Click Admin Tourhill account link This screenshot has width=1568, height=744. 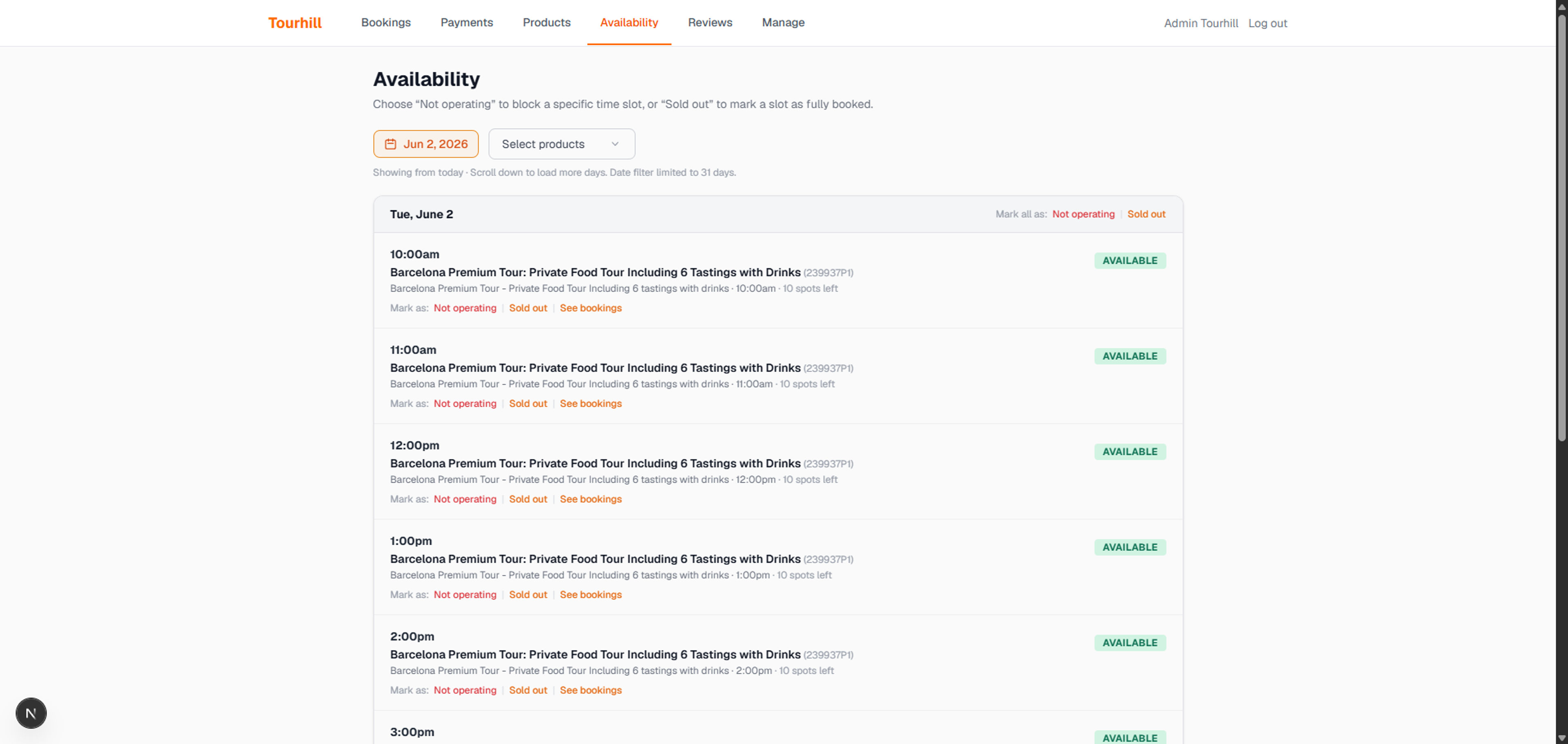pos(1201,23)
